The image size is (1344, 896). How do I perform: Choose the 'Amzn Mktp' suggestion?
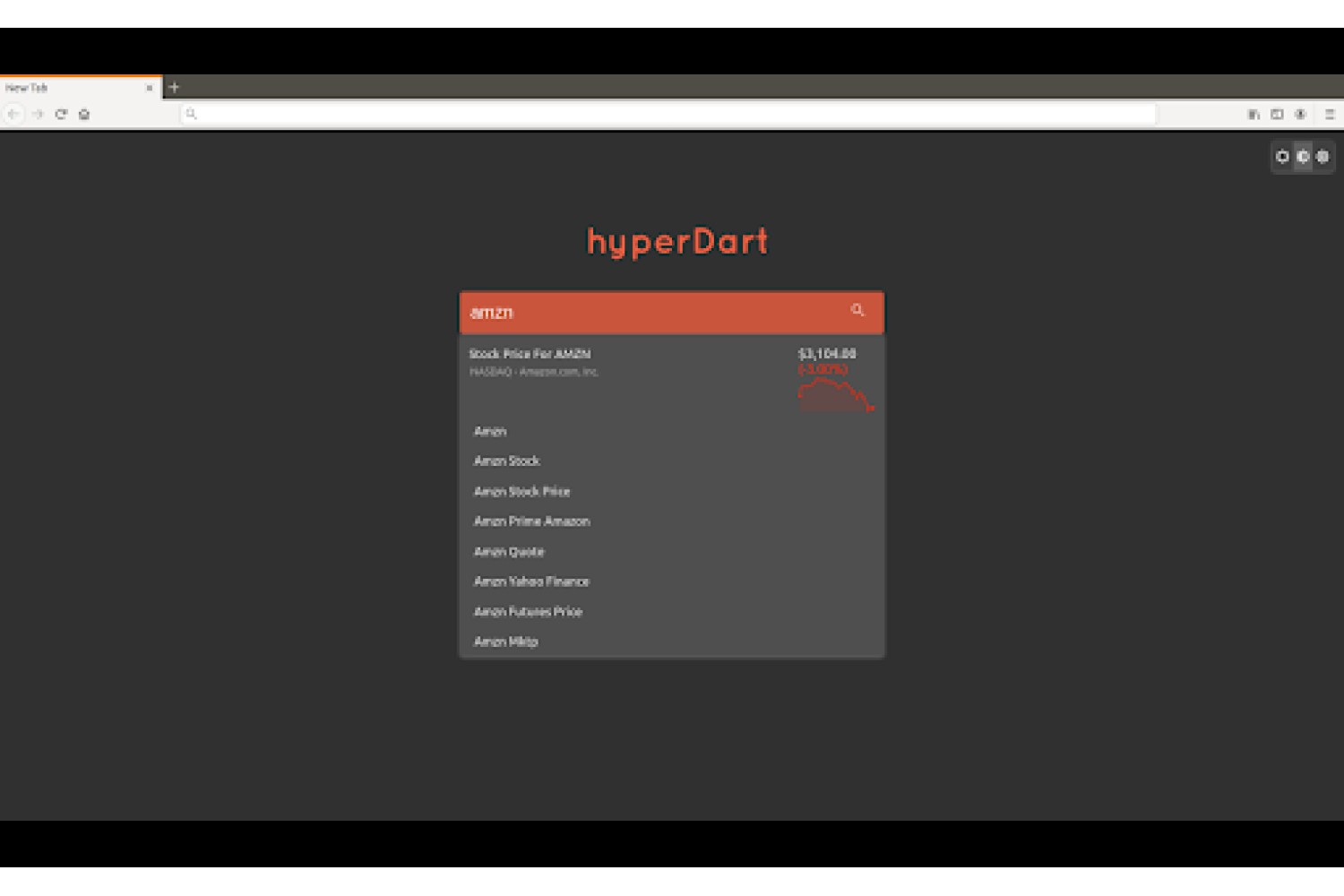(x=672, y=641)
